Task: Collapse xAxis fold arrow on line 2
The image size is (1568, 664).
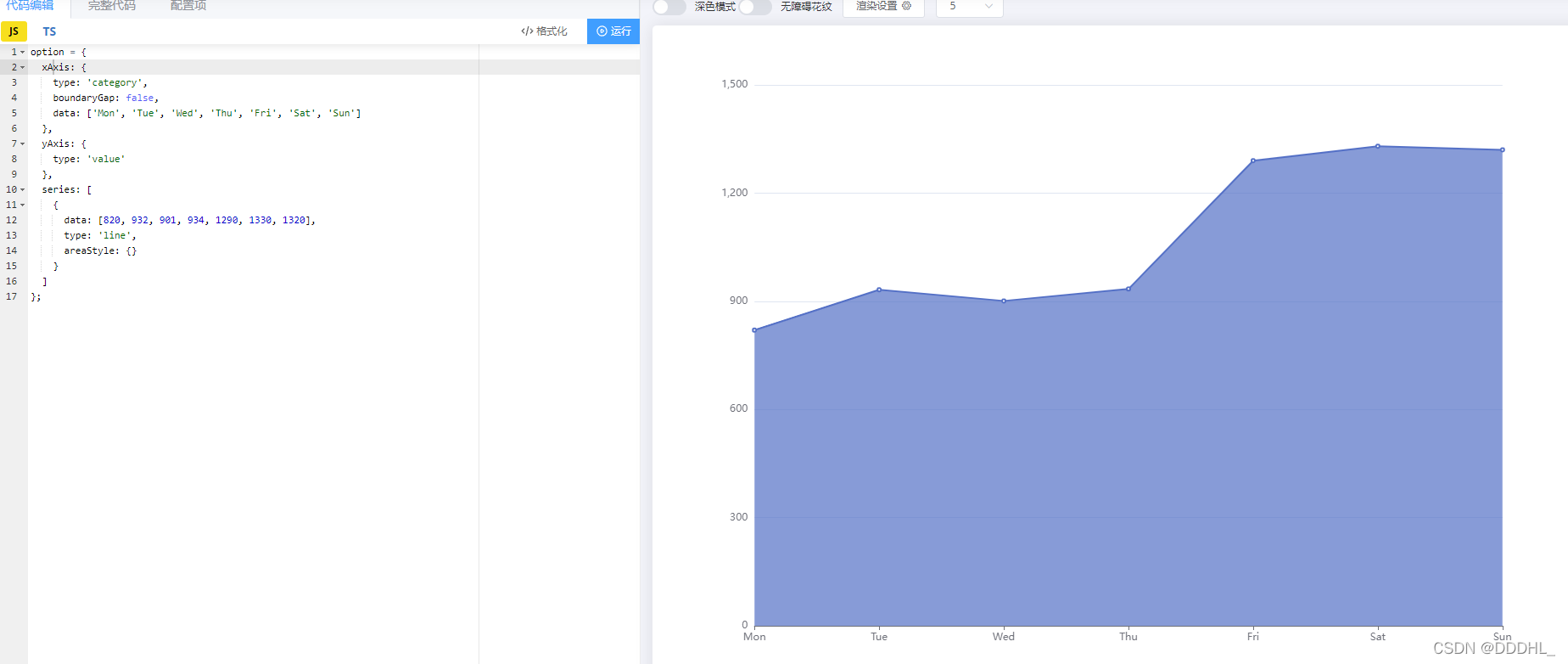Action: point(23,67)
